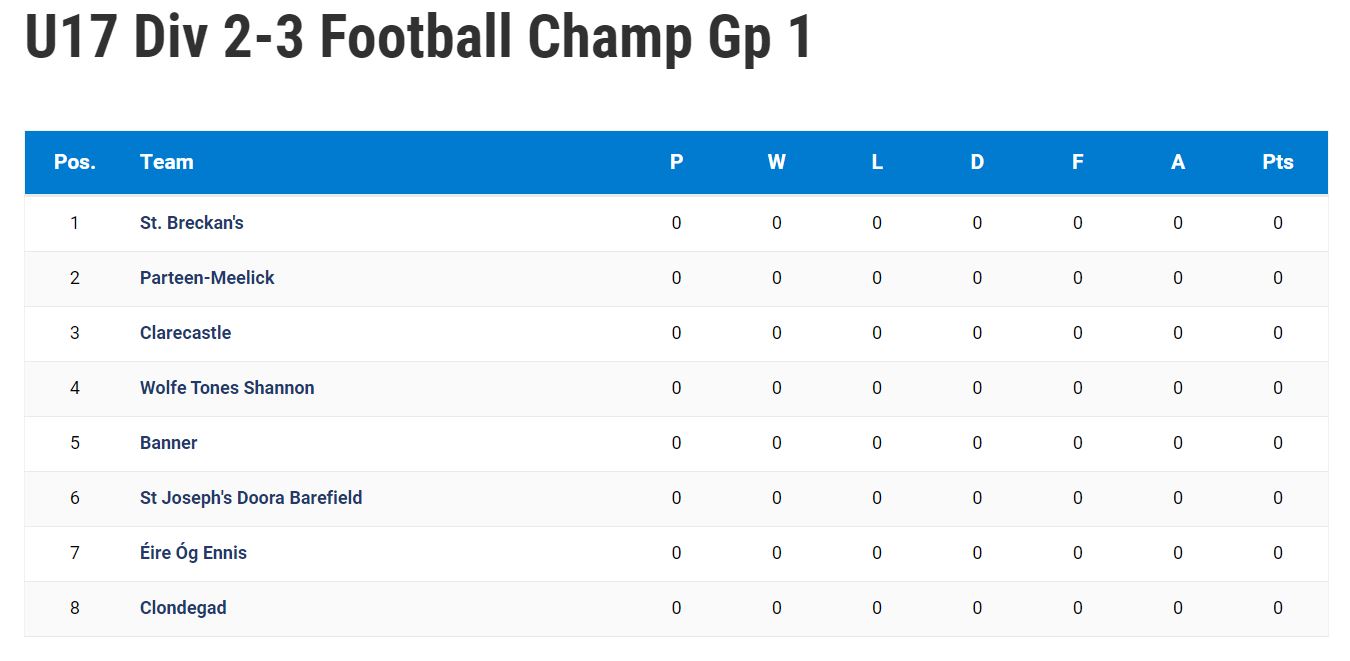Open the Wolfe Tones Shannon team link
The image size is (1350, 661).
pyautogui.click(x=227, y=388)
